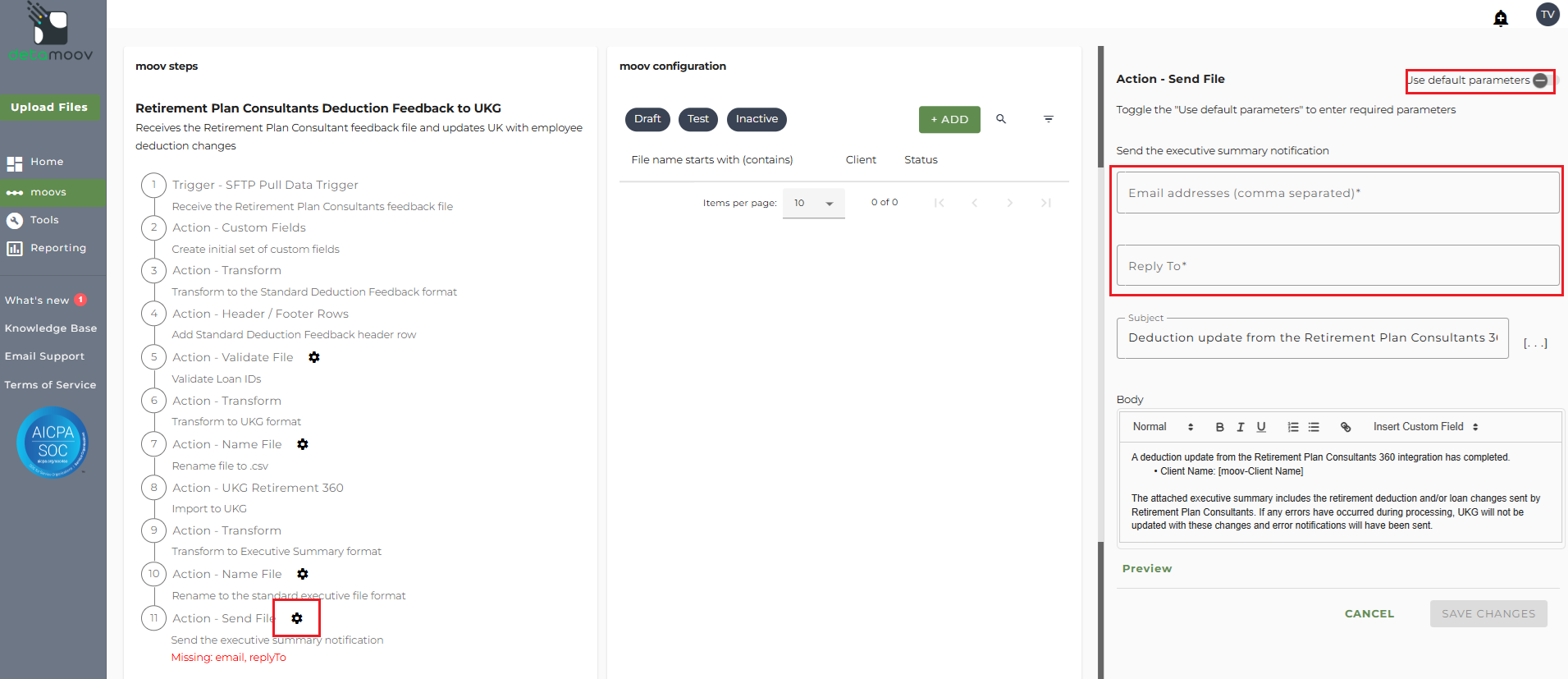Open What's new in sidebar

click(x=45, y=301)
